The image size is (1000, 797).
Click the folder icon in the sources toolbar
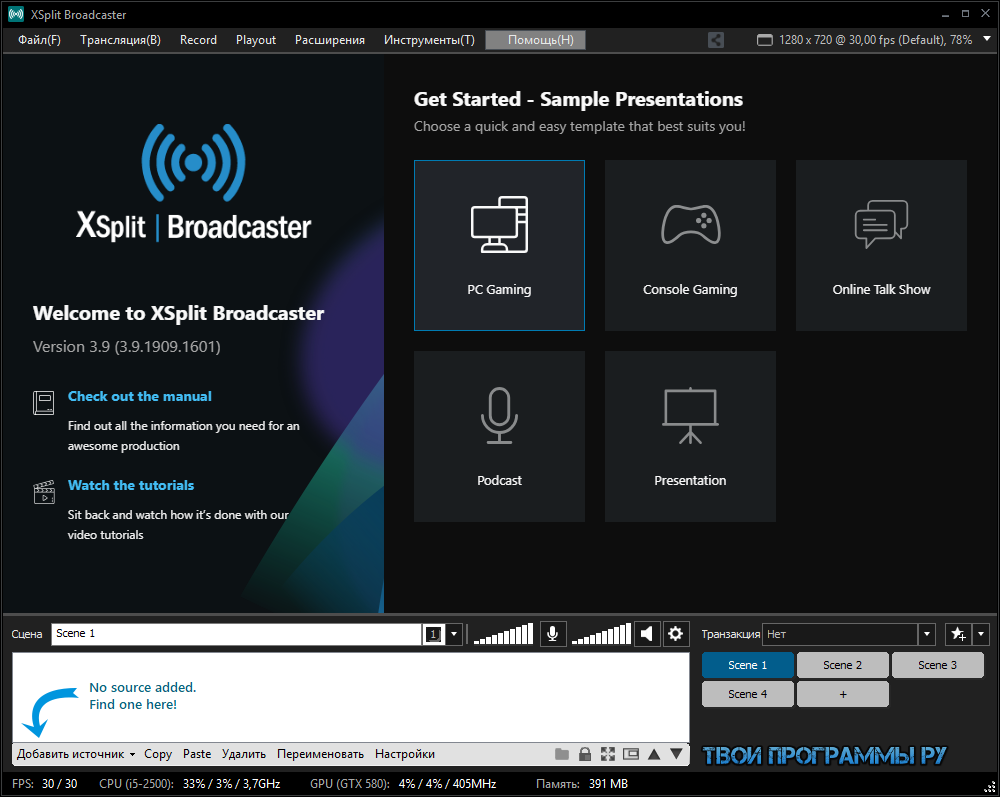click(562, 754)
